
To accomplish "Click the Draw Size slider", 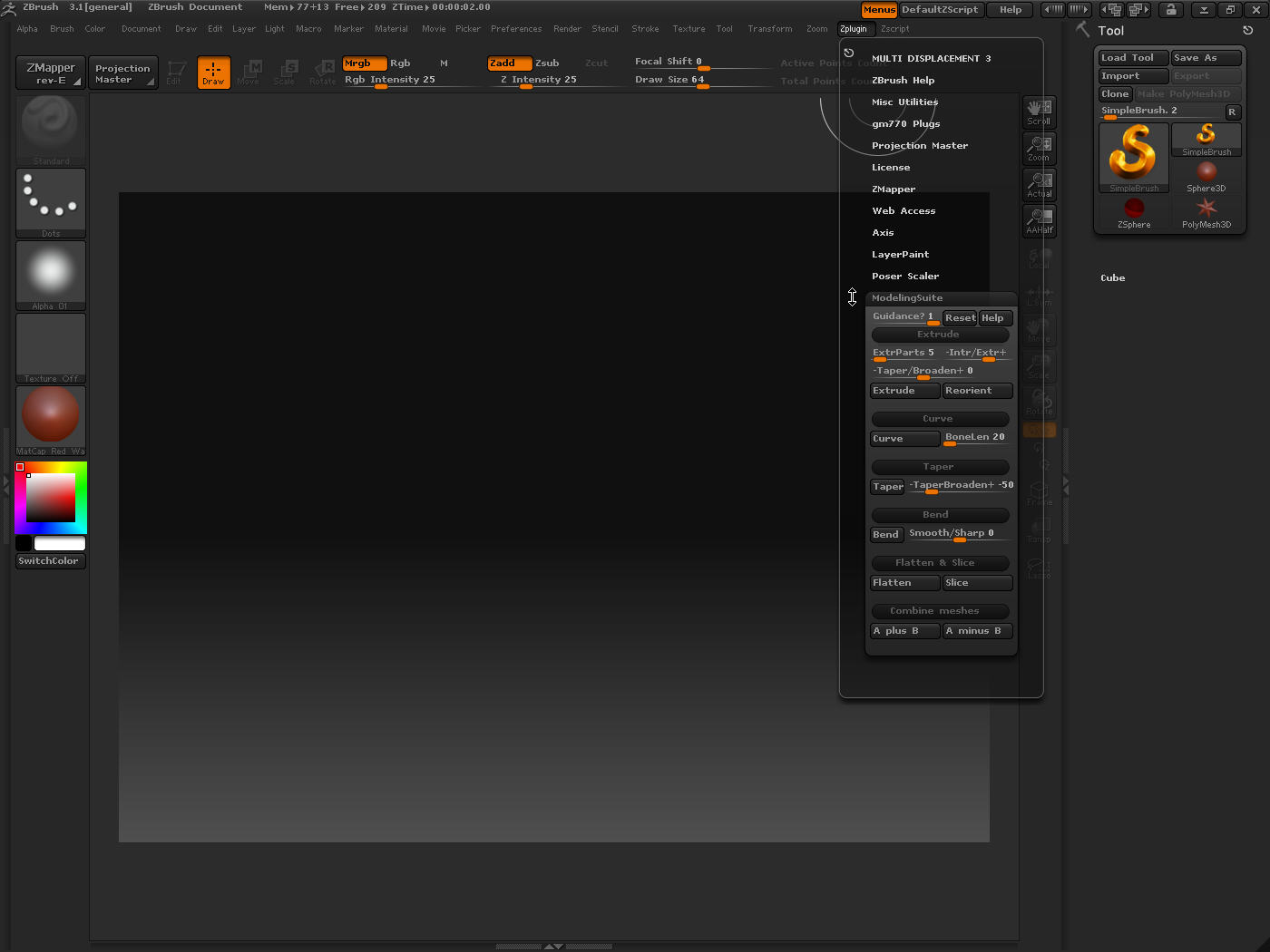I will point(669,80).
